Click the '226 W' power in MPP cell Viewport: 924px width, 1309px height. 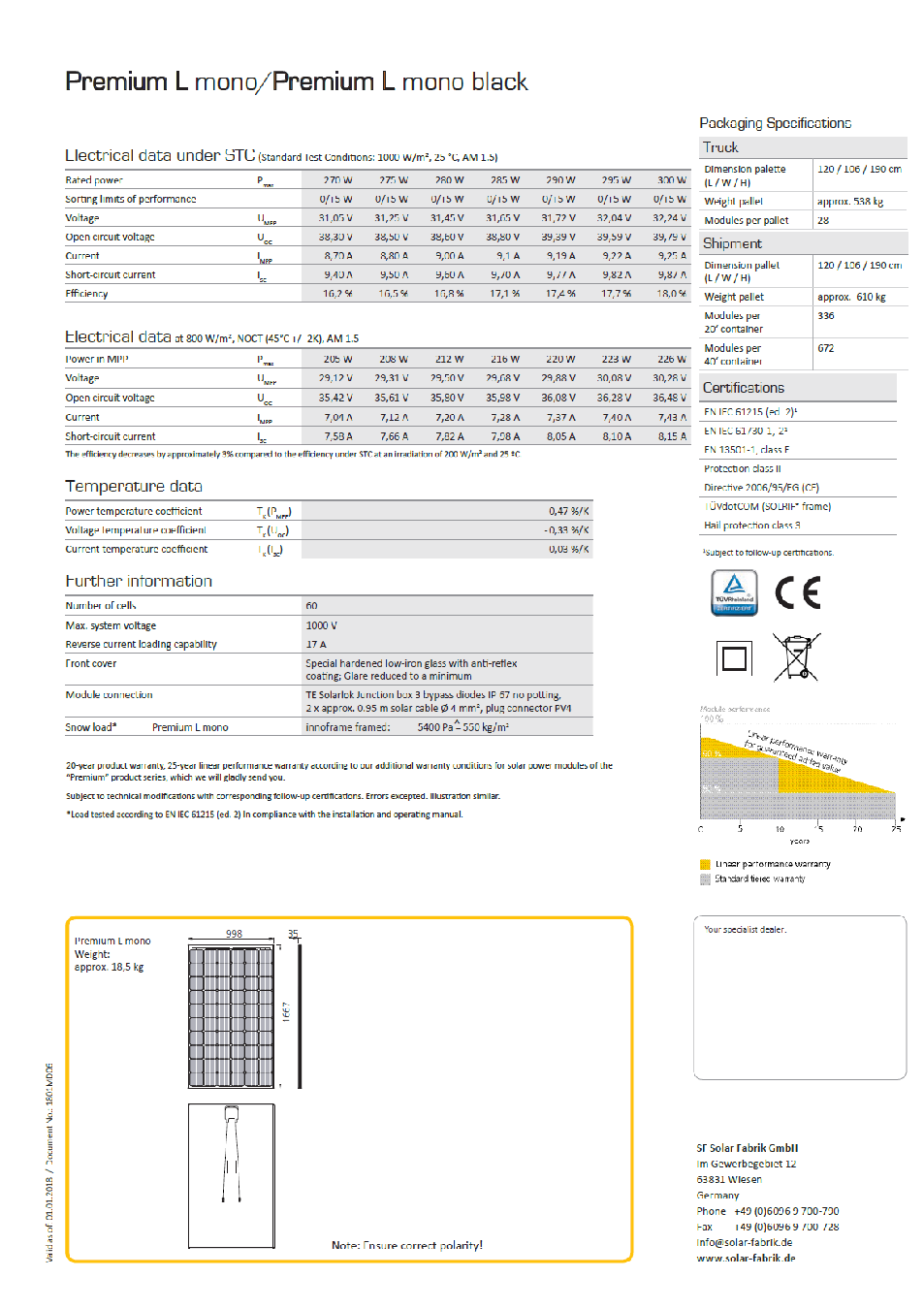[x=672, y=359]
